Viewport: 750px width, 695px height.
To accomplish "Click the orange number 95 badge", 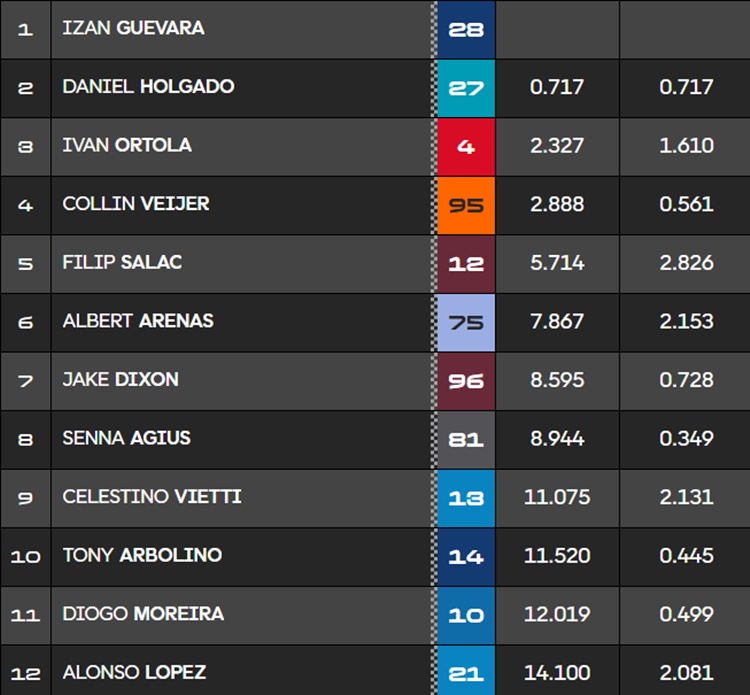I will [x=466, y=205].
